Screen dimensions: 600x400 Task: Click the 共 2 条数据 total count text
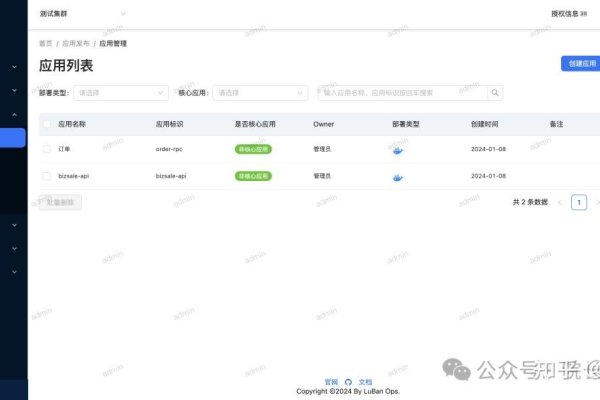[x=530, y=202]
